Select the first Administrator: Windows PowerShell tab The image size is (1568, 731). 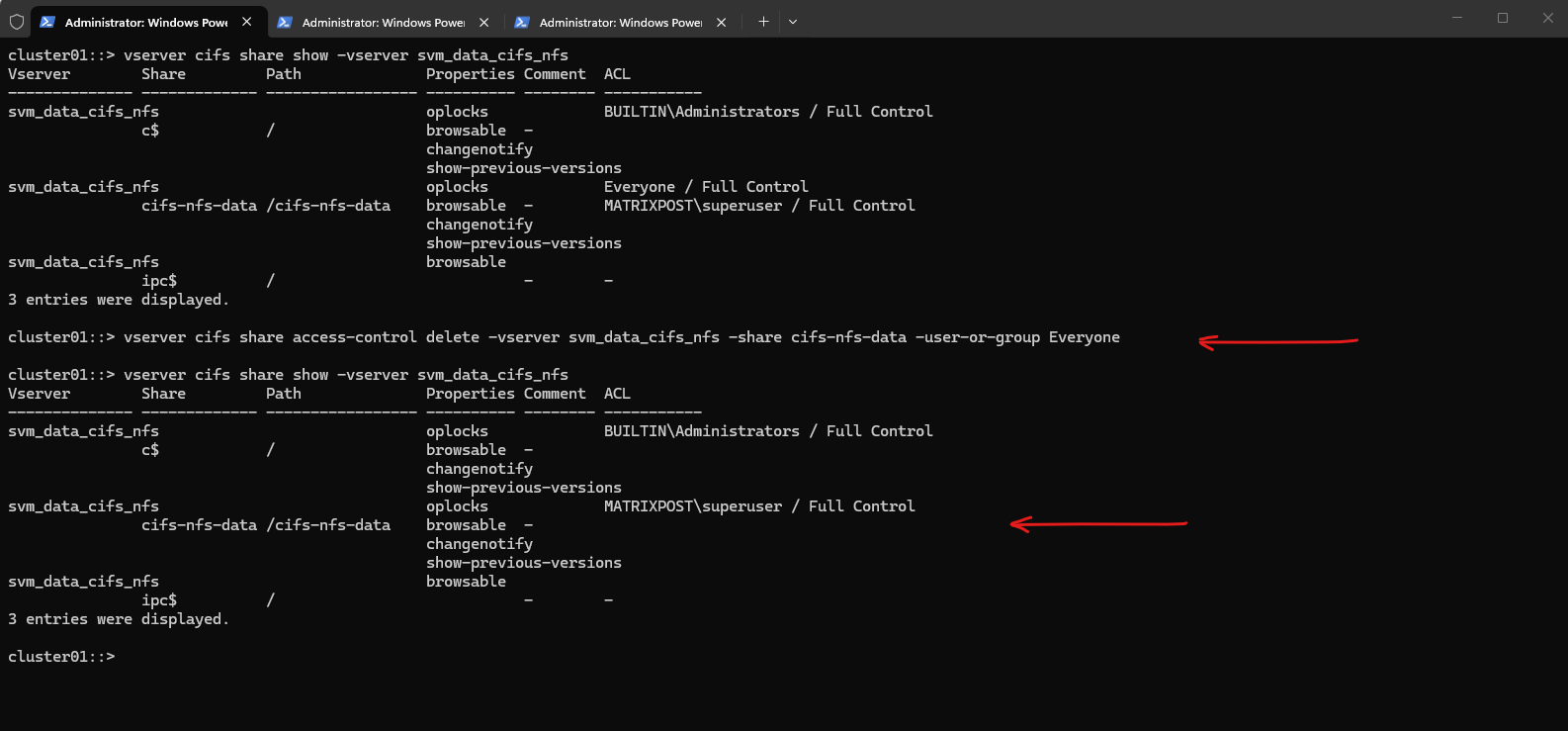coord(146,22)
